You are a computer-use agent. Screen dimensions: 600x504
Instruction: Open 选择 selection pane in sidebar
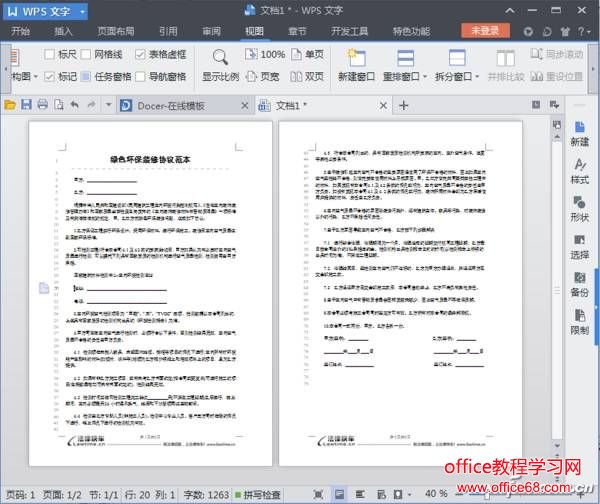point(579,247)
